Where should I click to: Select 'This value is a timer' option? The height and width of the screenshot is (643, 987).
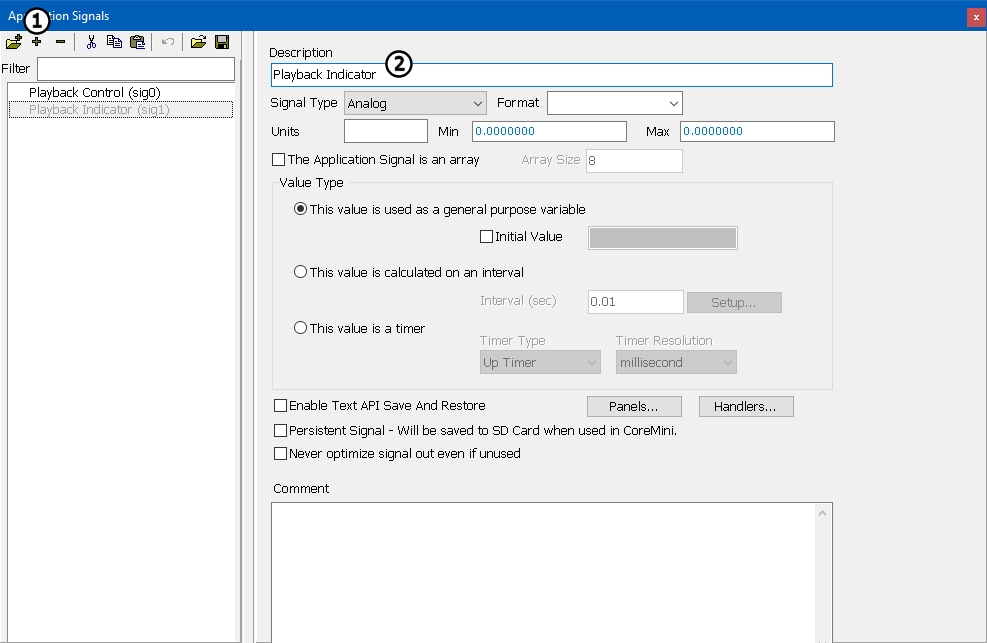click(300, 328)
